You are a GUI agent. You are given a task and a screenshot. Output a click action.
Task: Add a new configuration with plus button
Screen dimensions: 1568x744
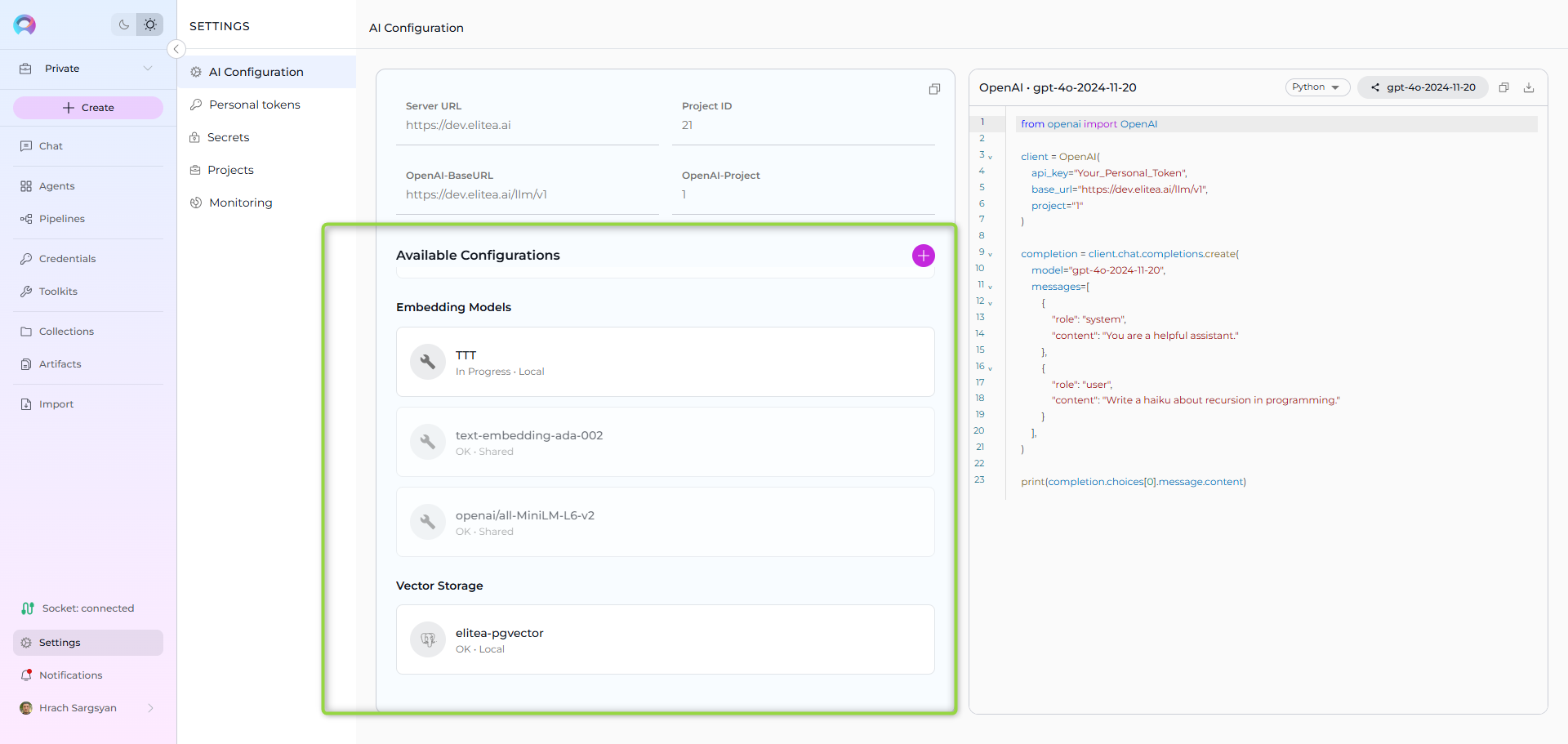coord(924,256)
